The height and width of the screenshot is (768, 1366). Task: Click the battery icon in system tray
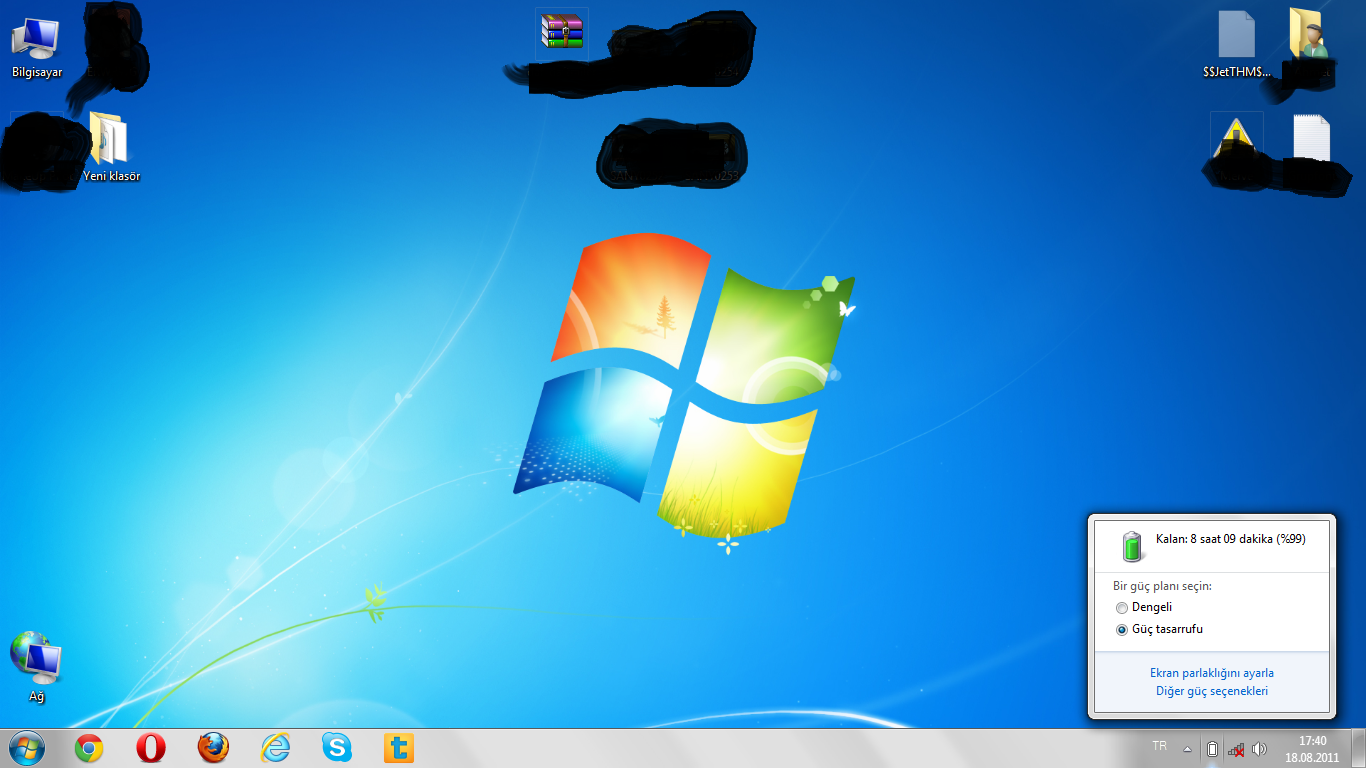pyautogui.click(x=1212, y=748)
